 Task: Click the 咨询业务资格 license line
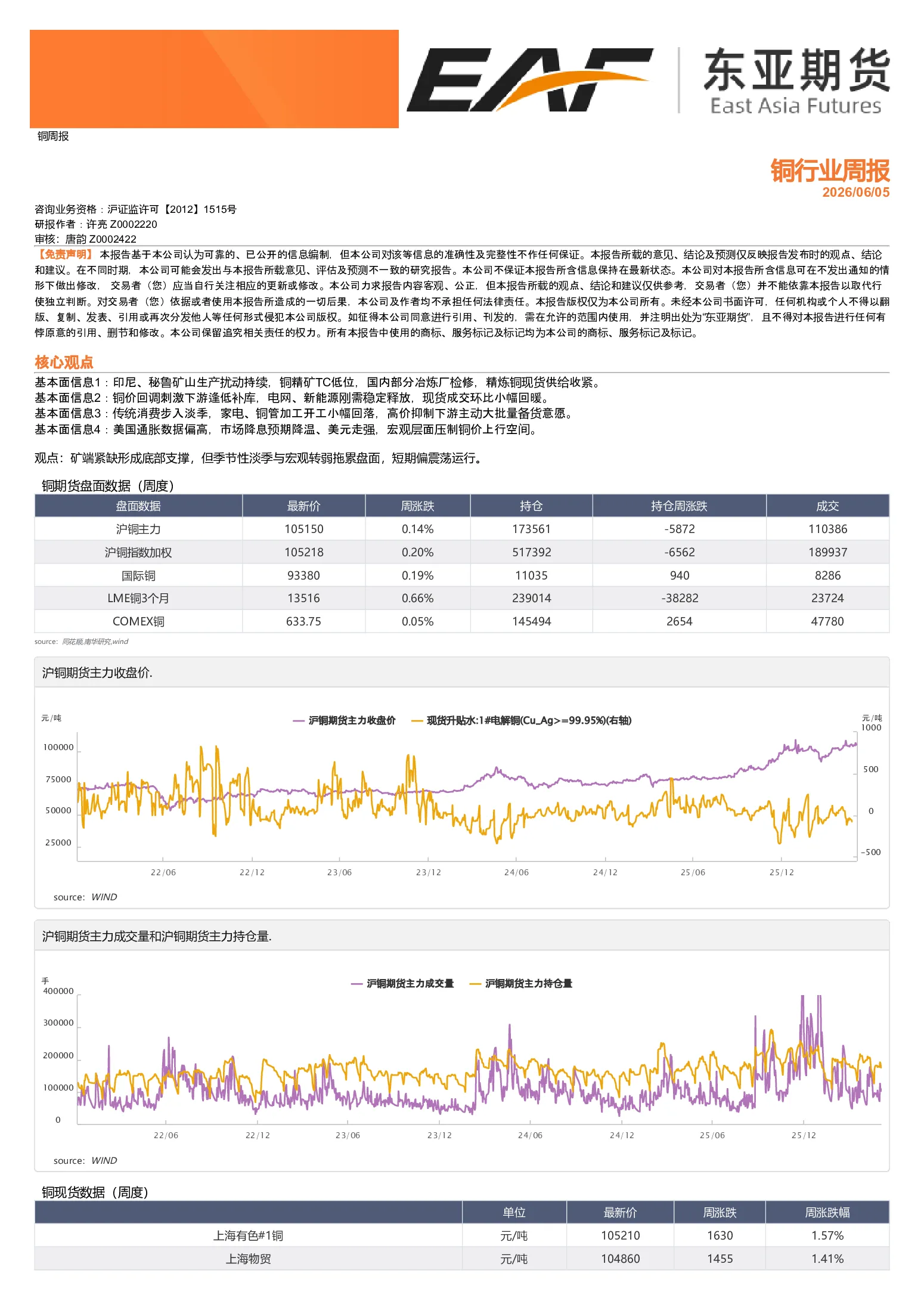(x=135, y=209)
